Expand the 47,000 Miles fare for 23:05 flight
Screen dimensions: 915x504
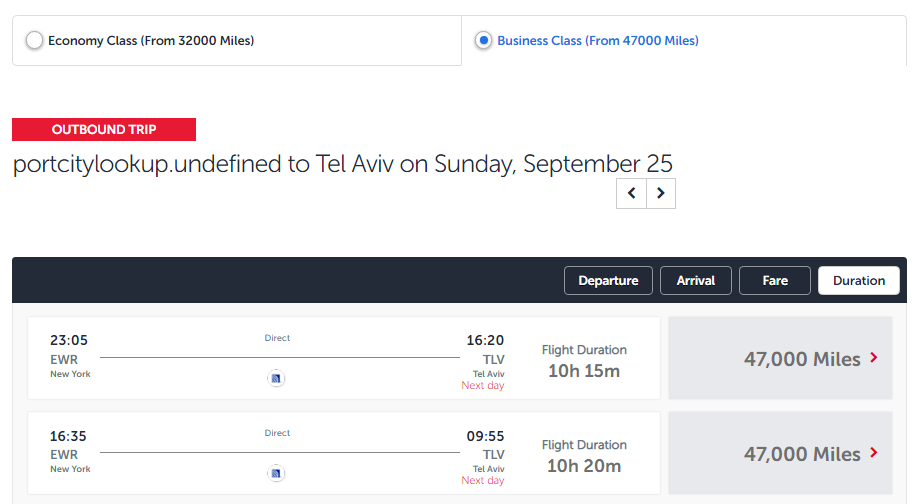[x=780, y=358]
